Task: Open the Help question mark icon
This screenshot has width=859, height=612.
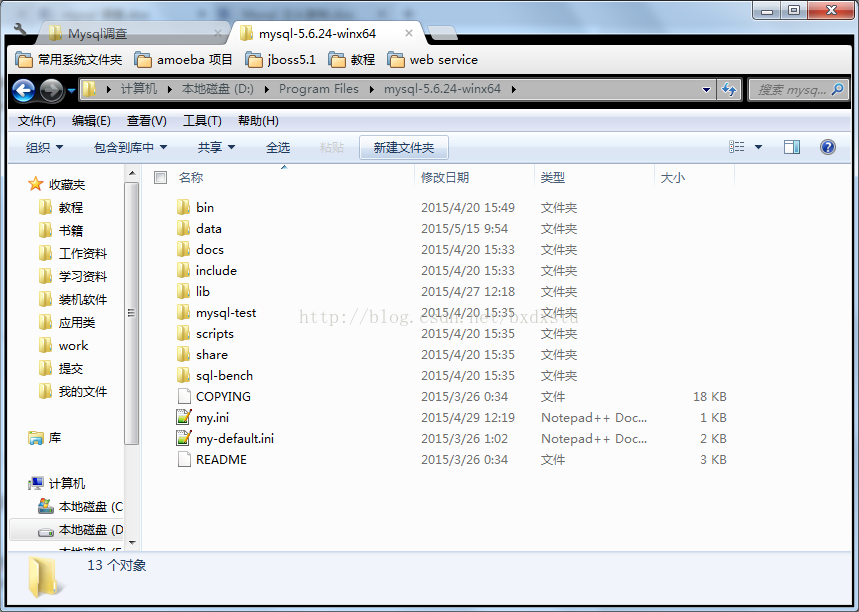Action: (x=828, y=147)
